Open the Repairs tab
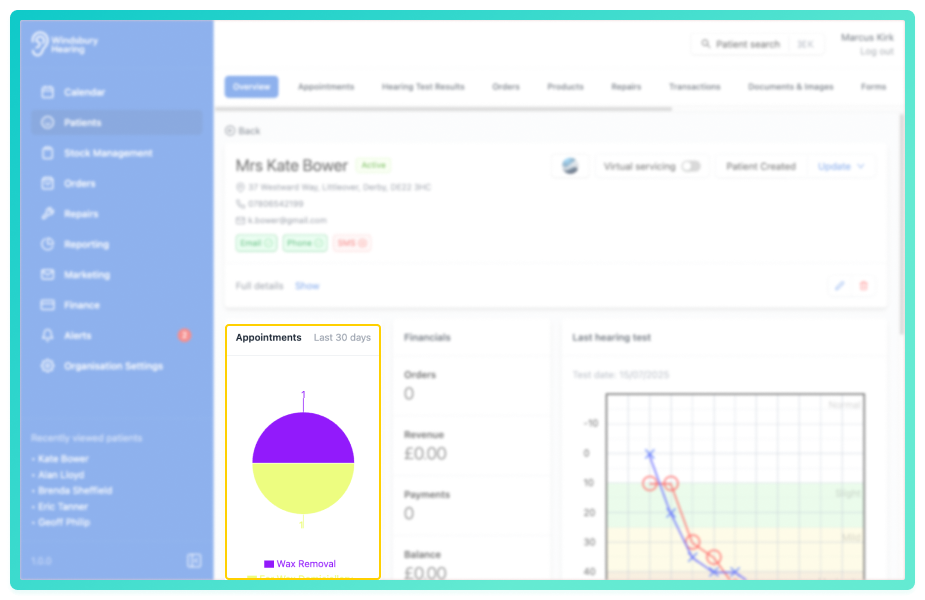Image resolution: width=925 pixels, height=600 pixels. coord(626,87)
